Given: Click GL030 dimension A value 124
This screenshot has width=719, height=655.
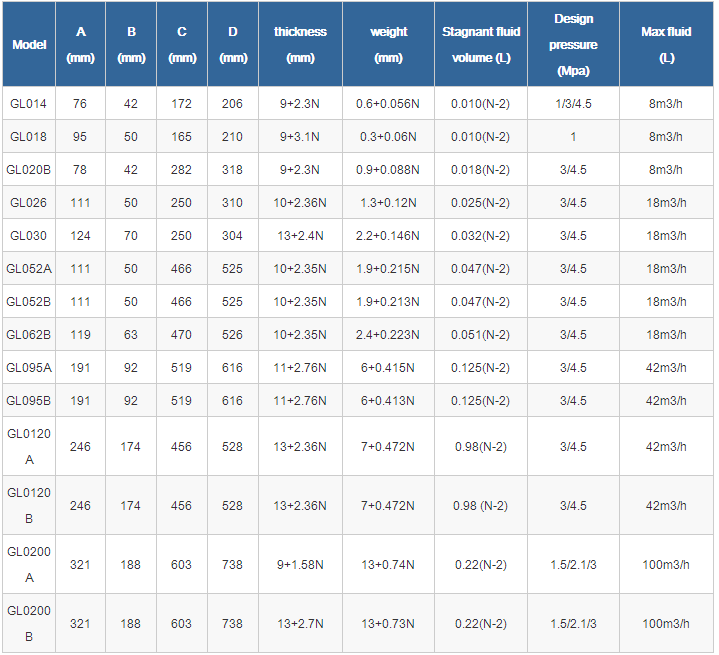Looking at the screenshot, I should pos(80,236).
